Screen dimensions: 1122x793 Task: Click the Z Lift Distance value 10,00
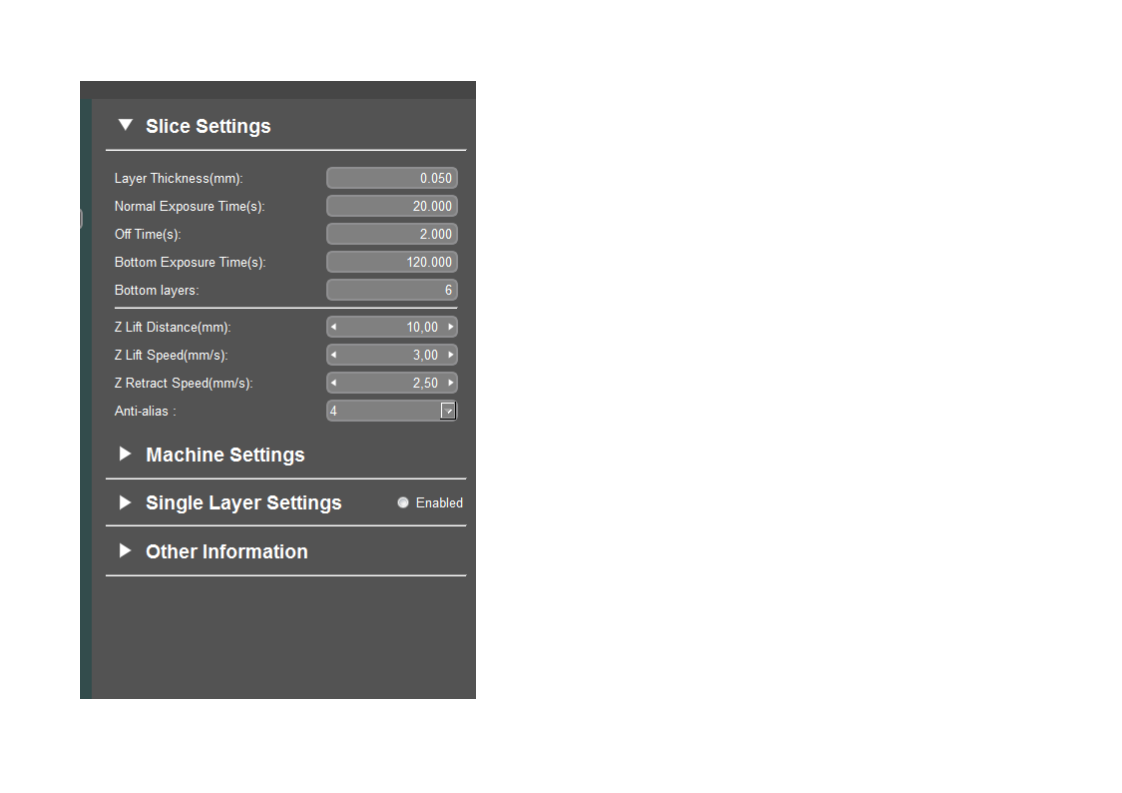point(421,327)
